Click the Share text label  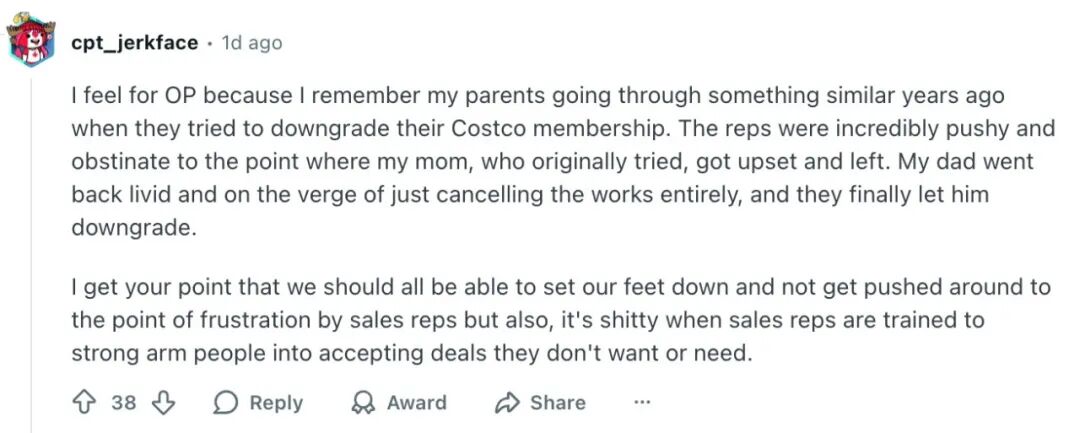558,403
